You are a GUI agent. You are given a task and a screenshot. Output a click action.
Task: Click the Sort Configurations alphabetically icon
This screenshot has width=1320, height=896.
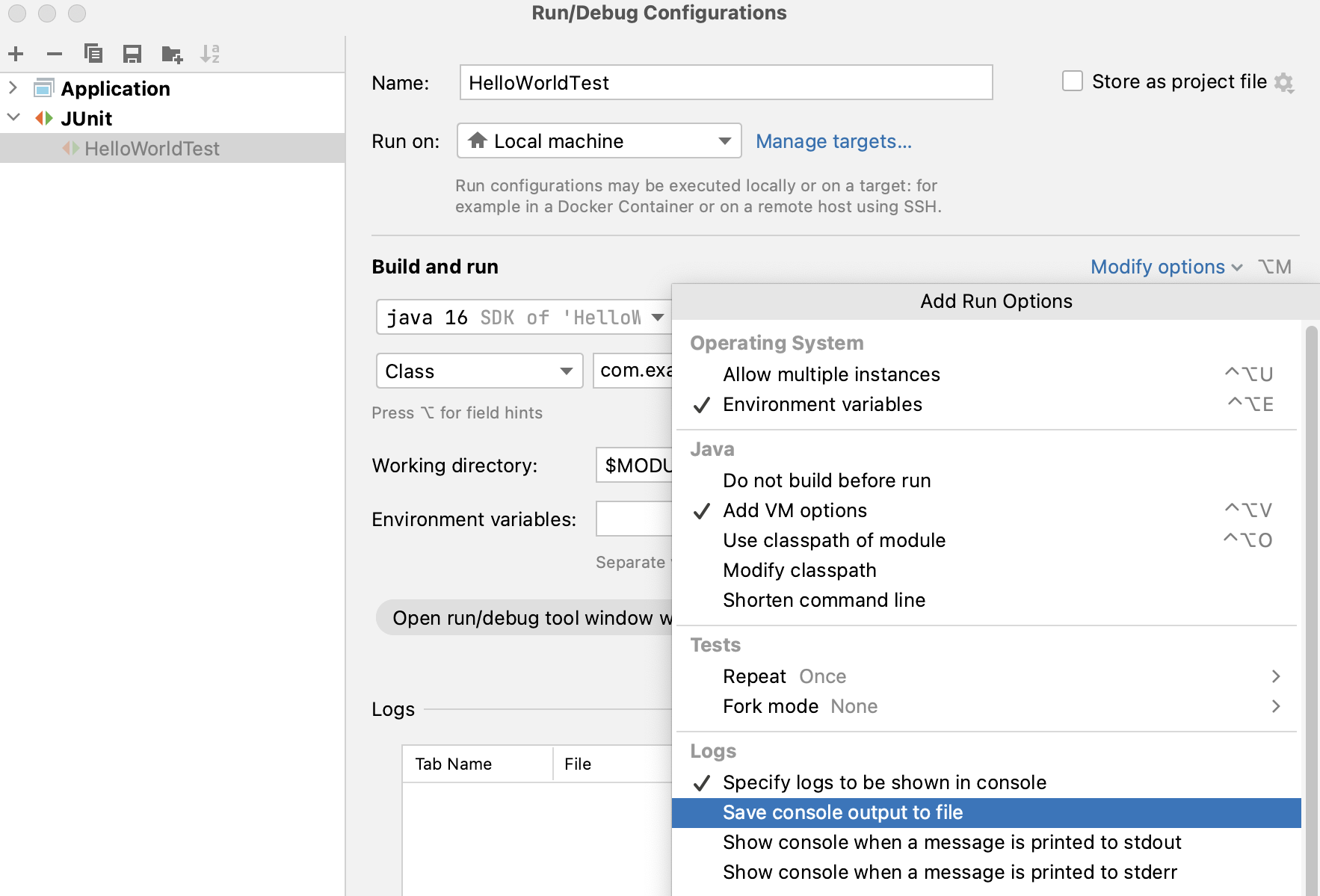[210, 54]
